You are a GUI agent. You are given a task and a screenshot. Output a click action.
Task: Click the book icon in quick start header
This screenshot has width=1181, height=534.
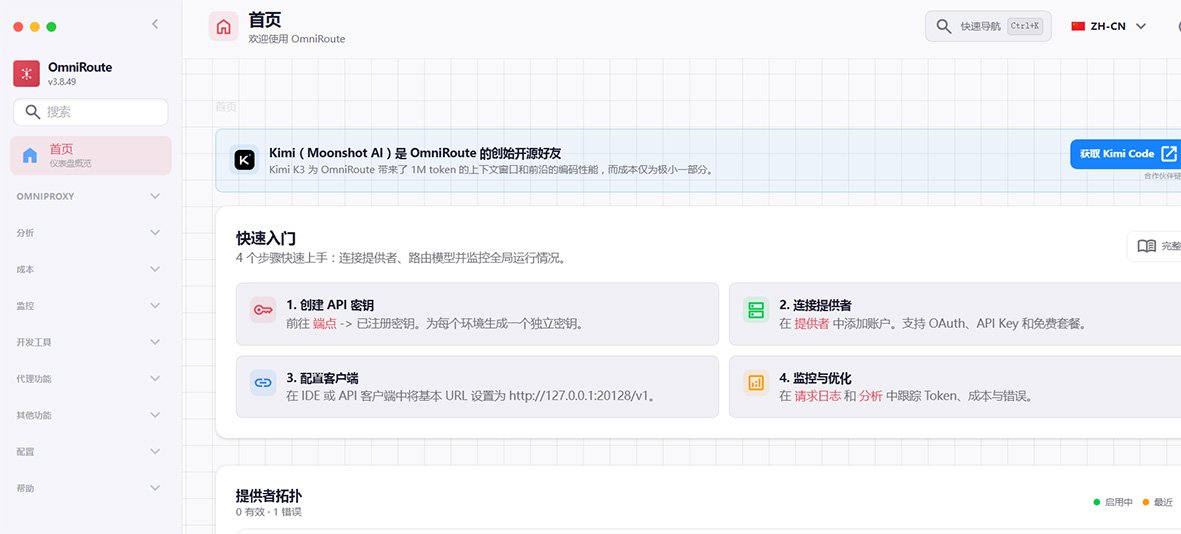click(x=1146, y=246)
